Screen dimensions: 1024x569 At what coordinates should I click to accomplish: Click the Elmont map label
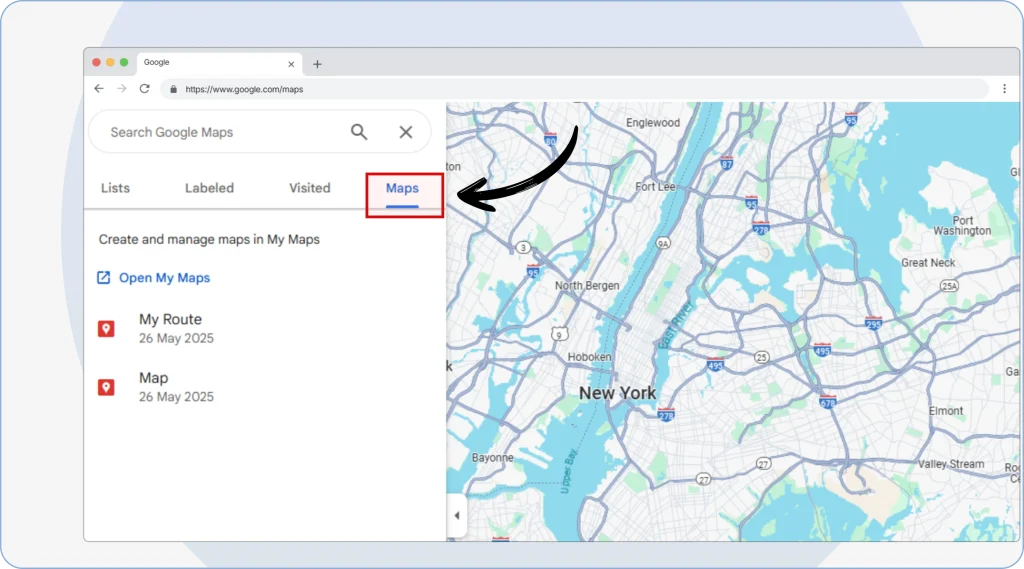[946, 411]
